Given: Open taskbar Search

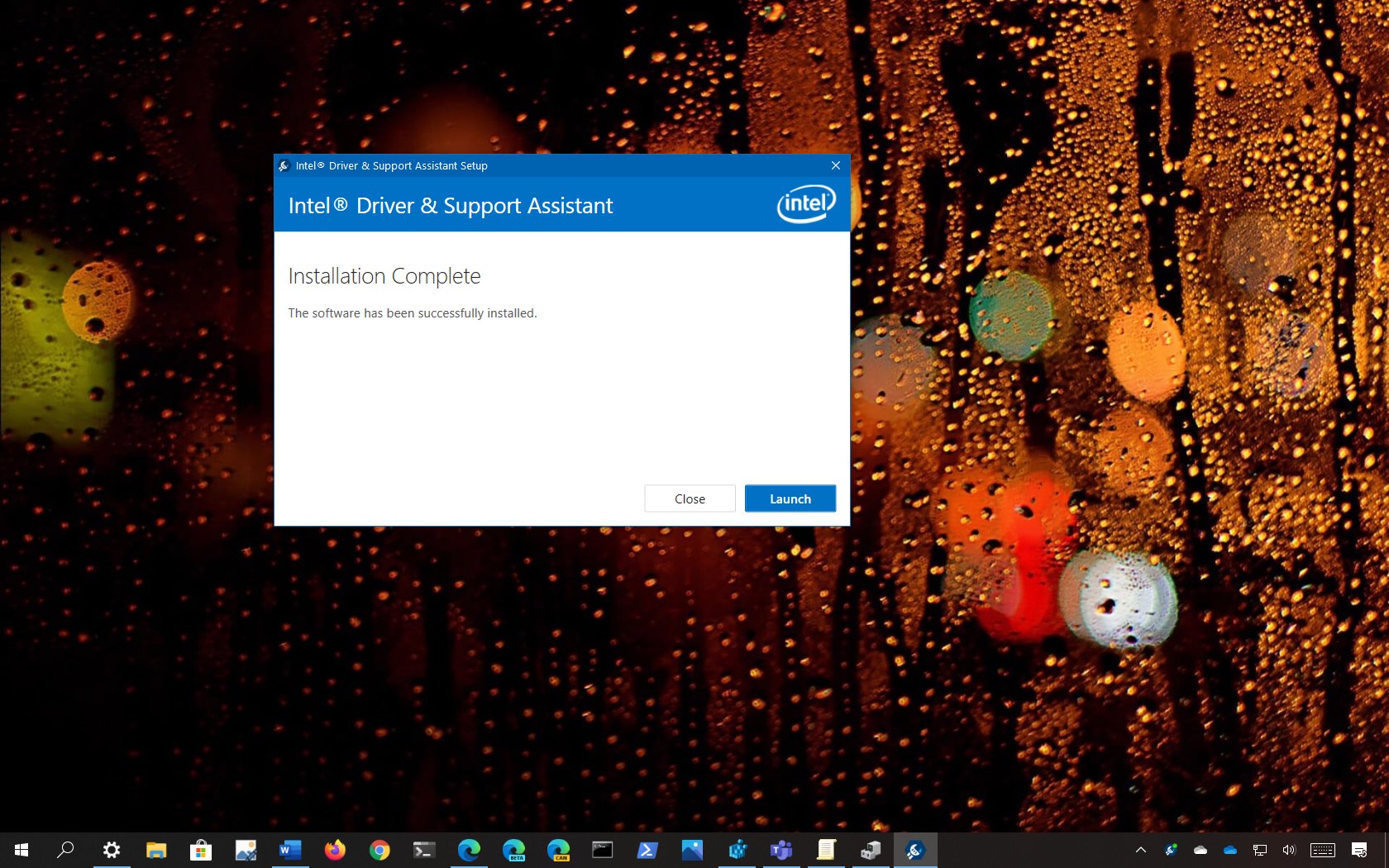Looking at the screenshot, I should point(65,850).
